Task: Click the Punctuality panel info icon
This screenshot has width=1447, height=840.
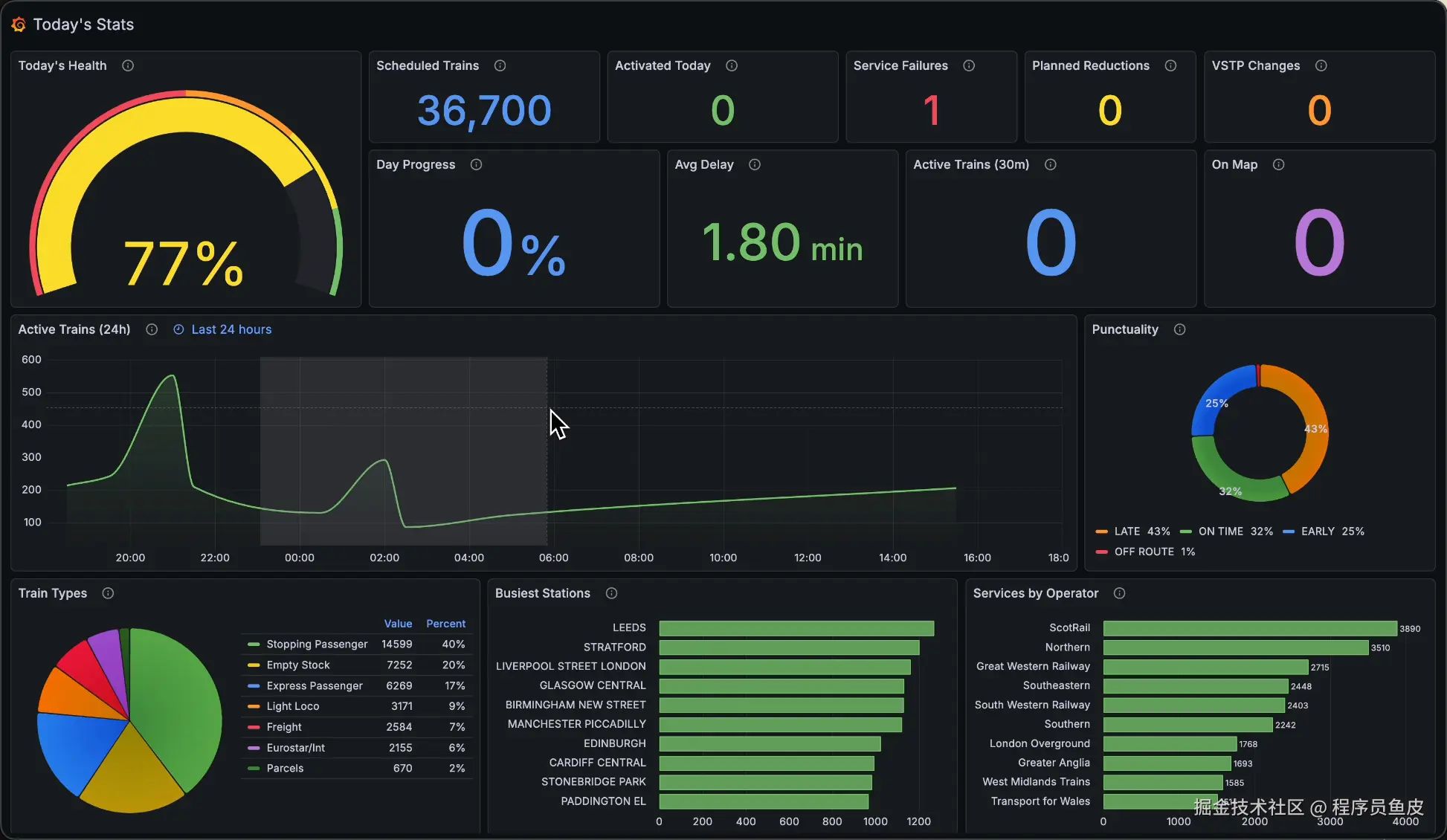Action: [1180, 329]
